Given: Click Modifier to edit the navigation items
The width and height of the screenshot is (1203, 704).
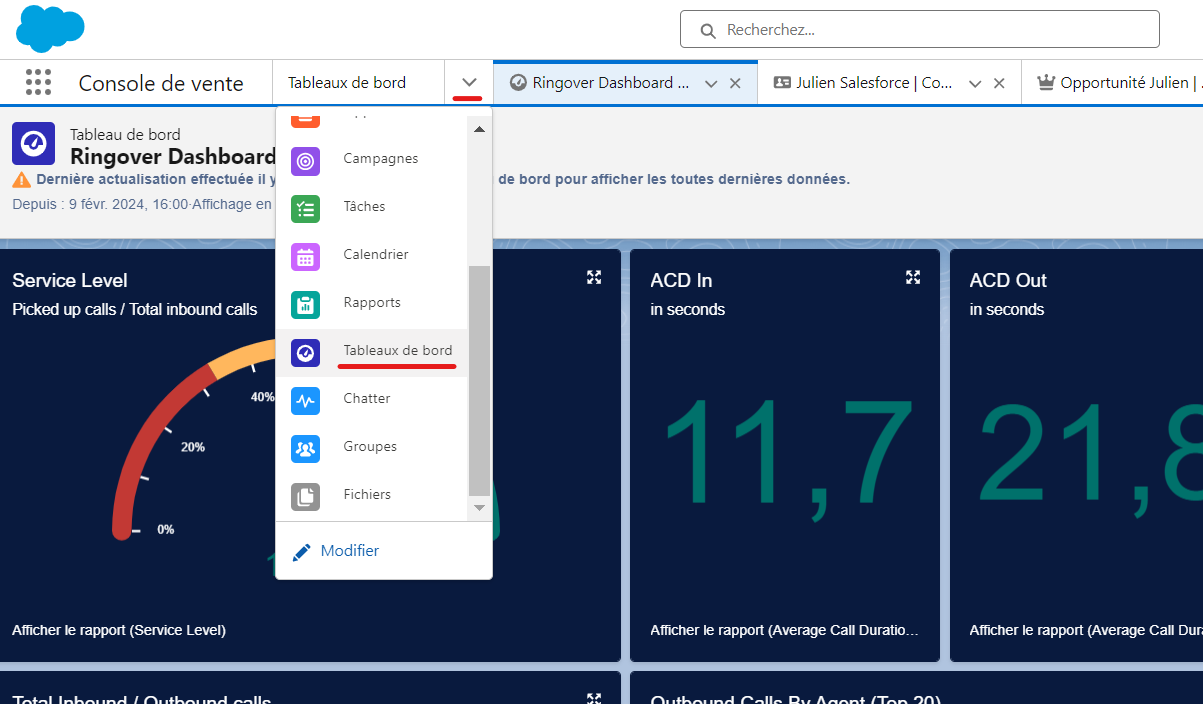Looking at the screenshot, I should (x=336, y=551).
